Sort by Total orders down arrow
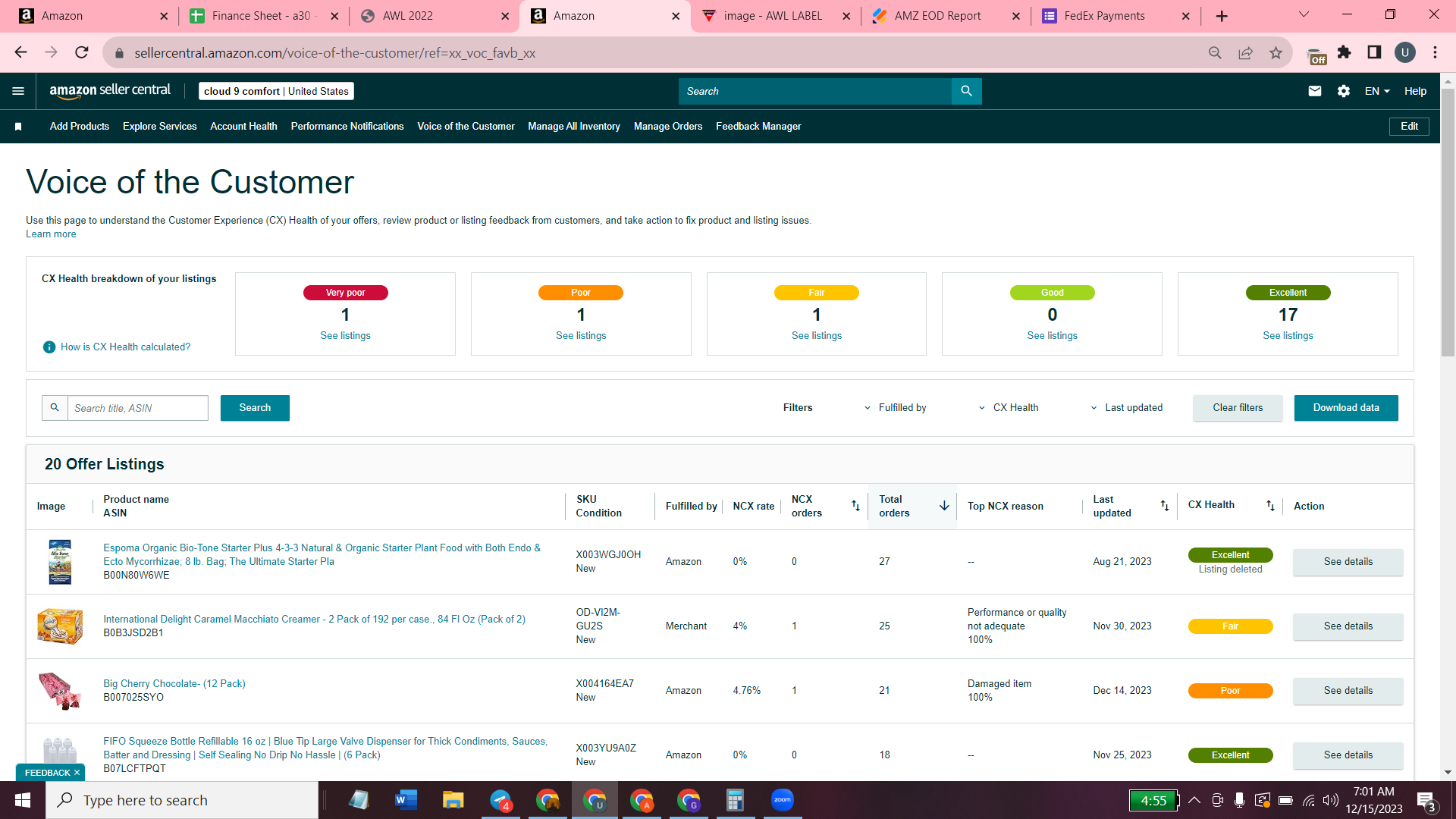 (944, 506)
